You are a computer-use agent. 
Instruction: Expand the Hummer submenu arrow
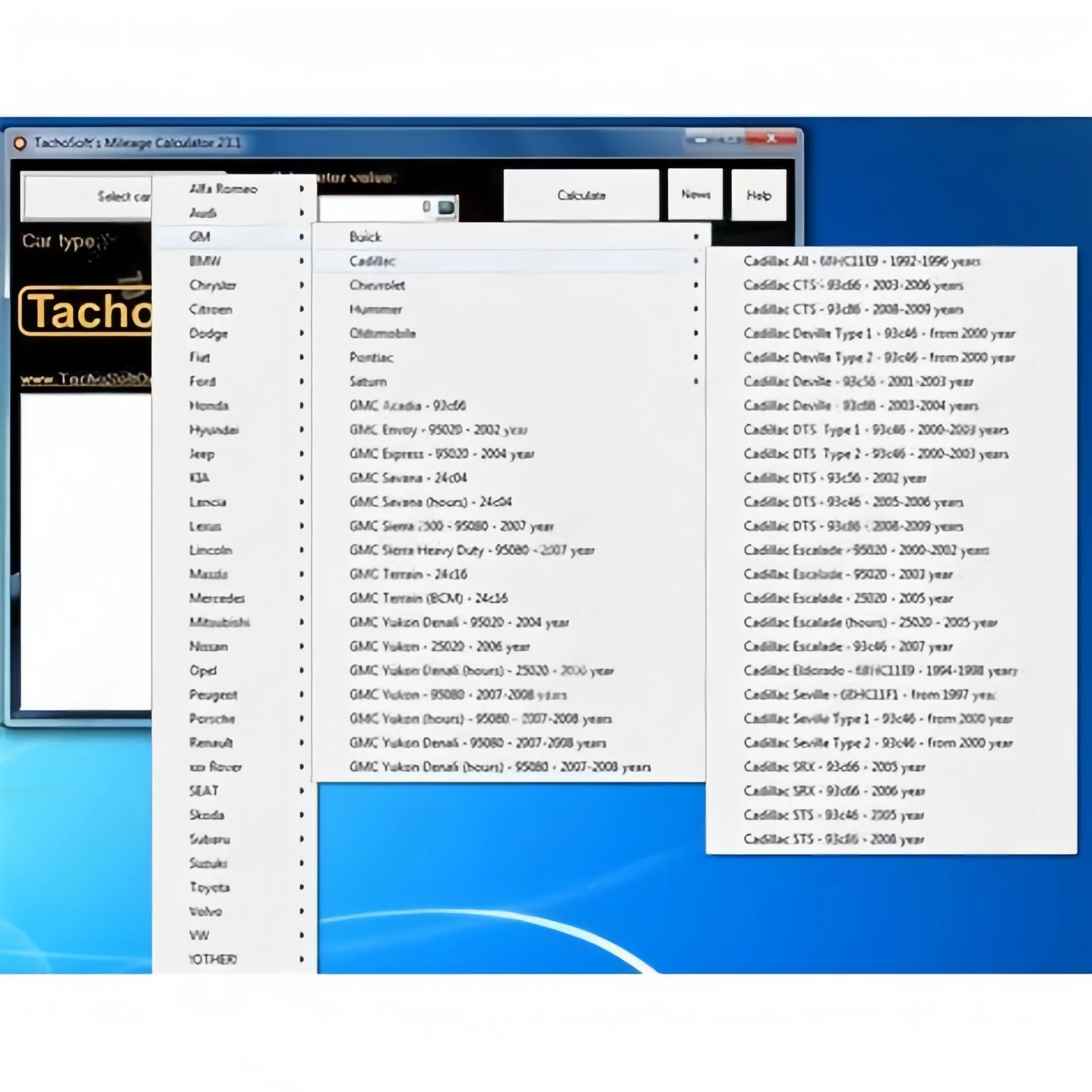[696, 309]
